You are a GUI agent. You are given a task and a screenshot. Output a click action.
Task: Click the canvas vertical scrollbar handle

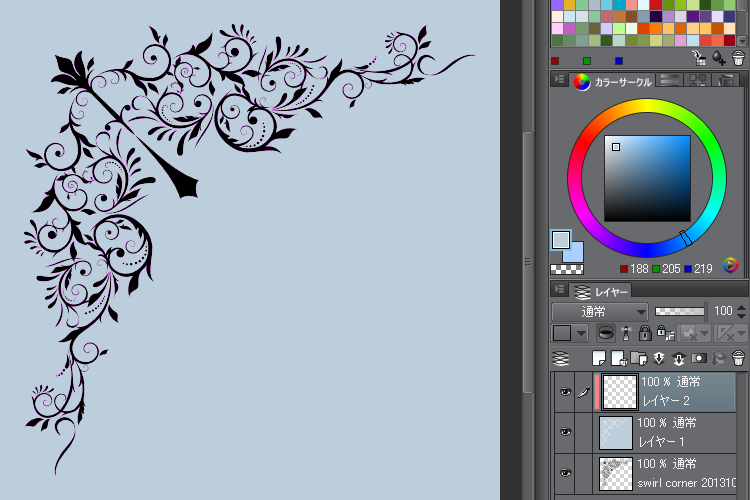tap(528, 262)
